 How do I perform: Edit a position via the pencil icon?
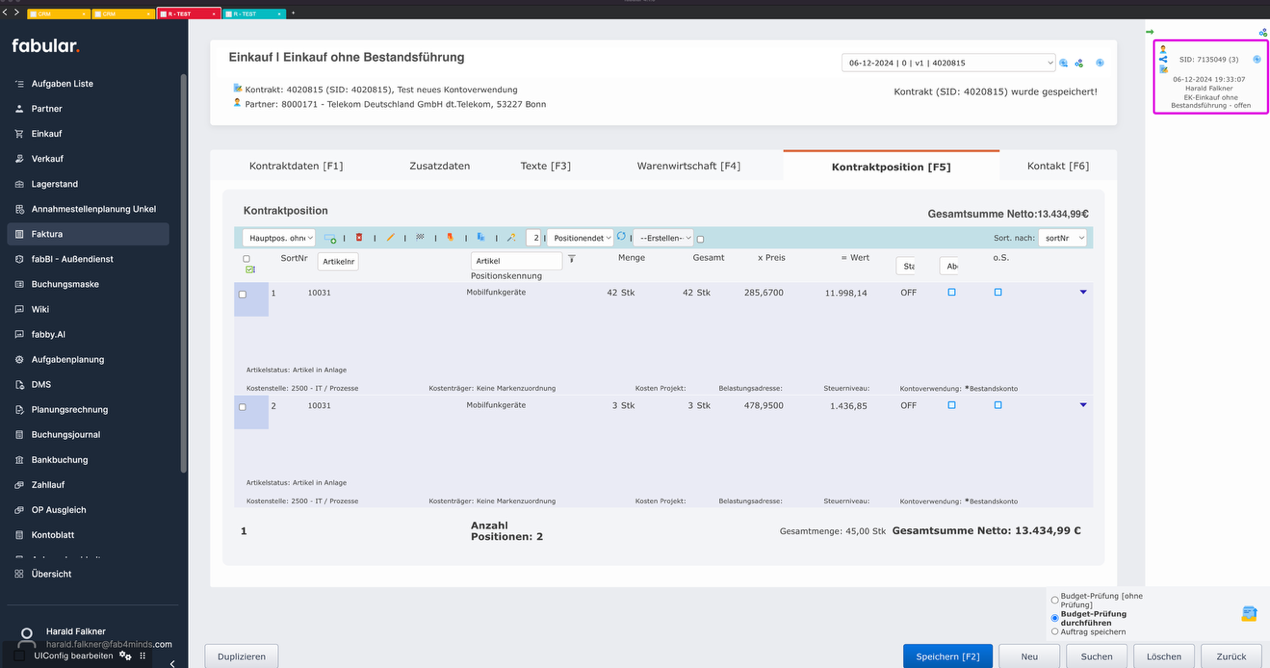391,238
